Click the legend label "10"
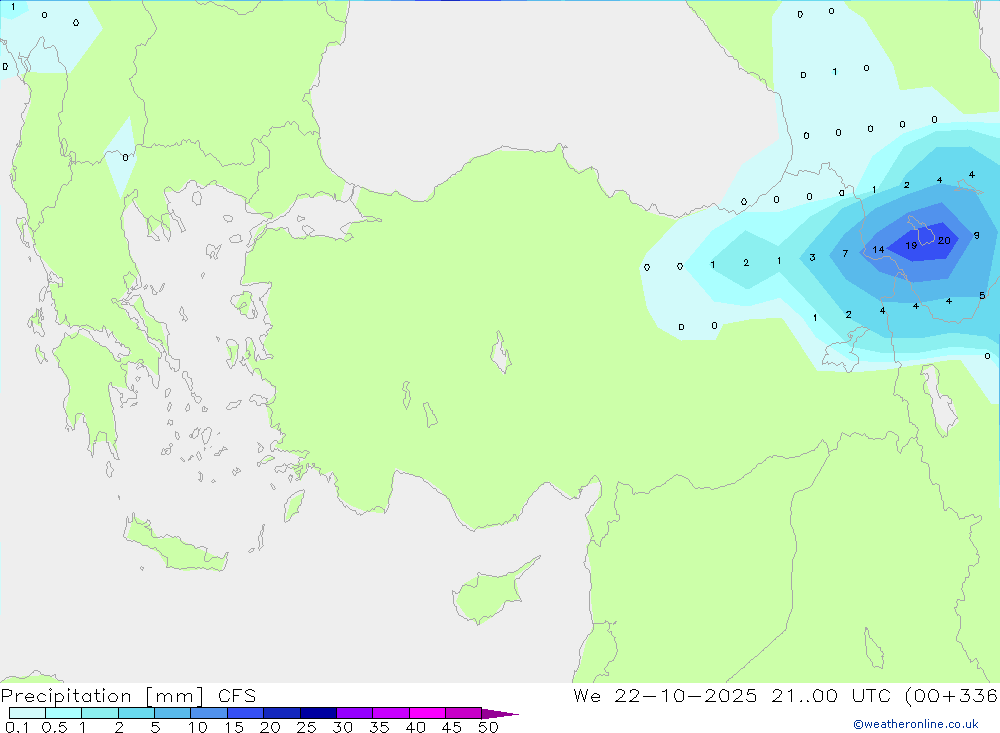This screenshot has height=733, width=1000. pyautogui.click(x=198, y=727)
